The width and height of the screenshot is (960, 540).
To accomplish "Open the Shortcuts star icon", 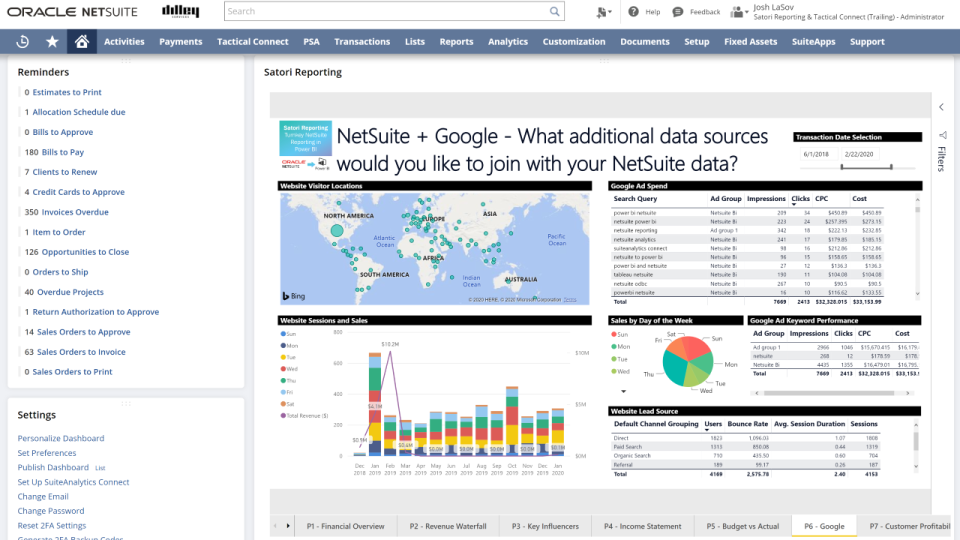I will point(52,42).
